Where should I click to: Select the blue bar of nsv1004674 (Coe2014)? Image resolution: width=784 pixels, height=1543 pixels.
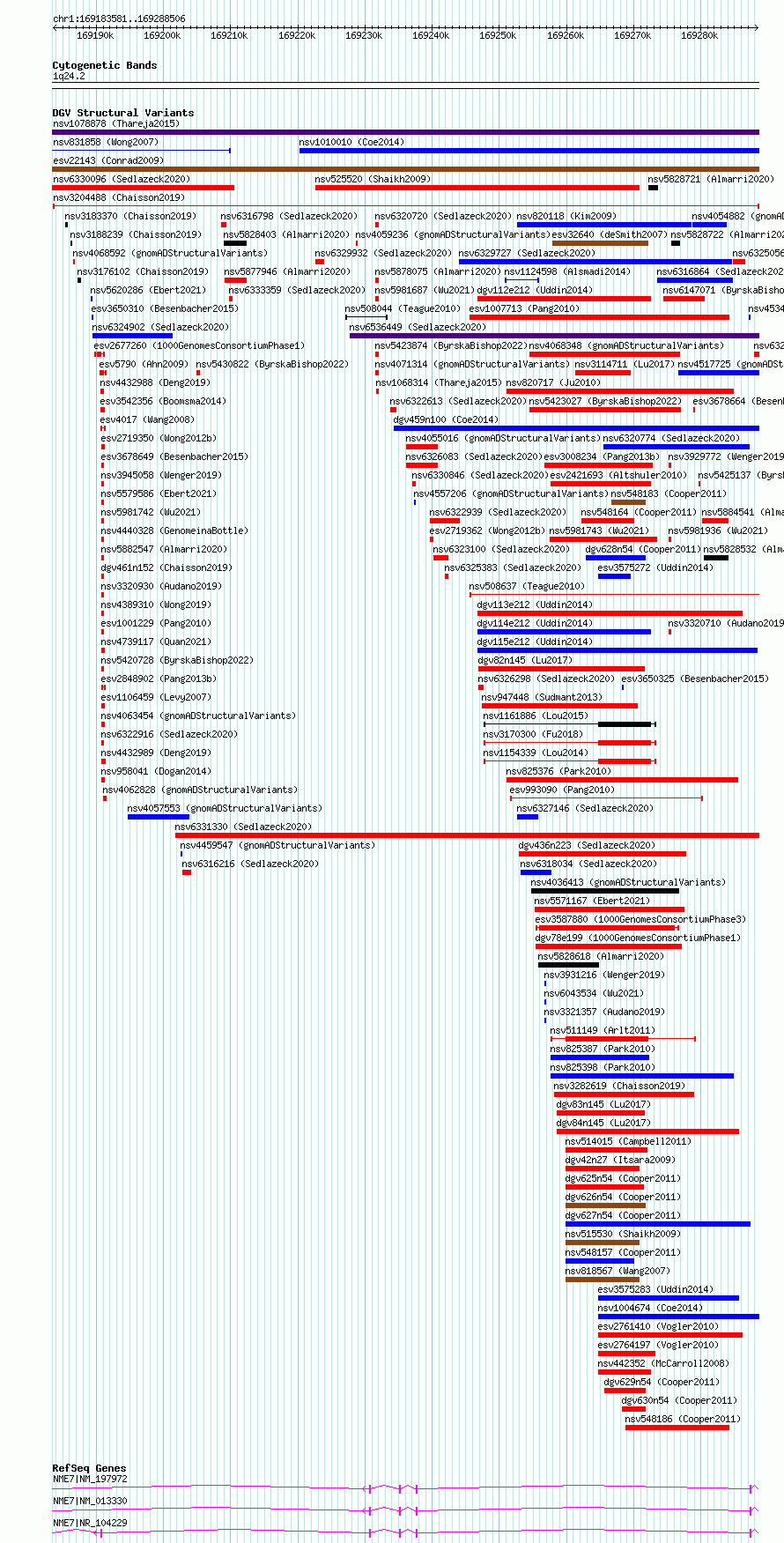(x=678, y=1317)
